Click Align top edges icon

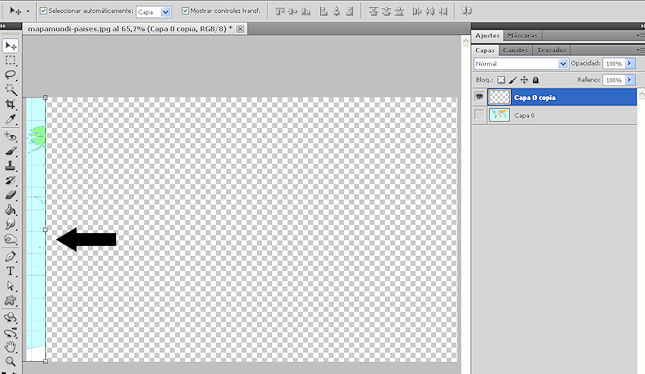(280, 12)
